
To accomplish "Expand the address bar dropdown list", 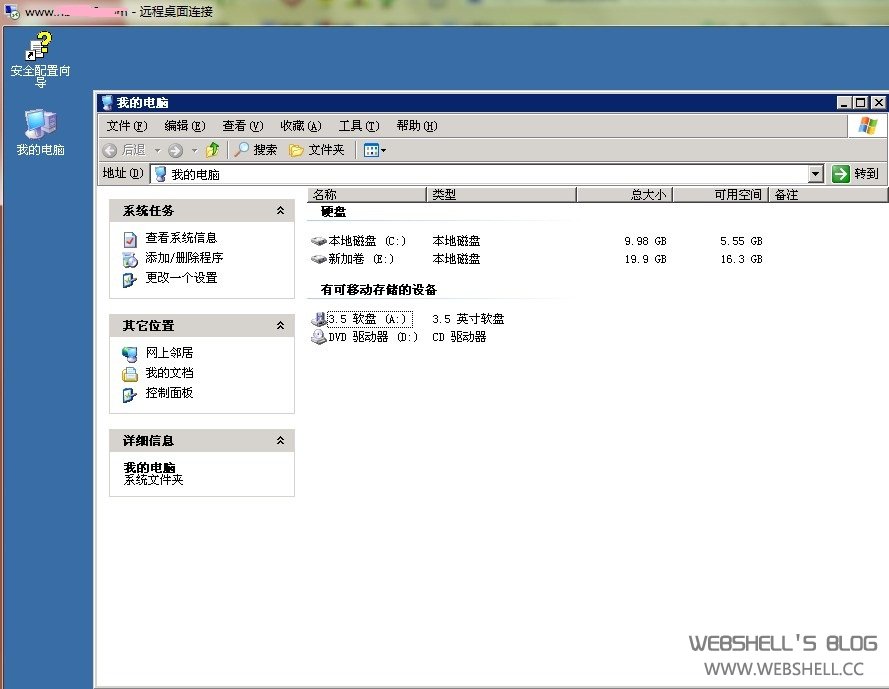I will [x=815, y=174].
